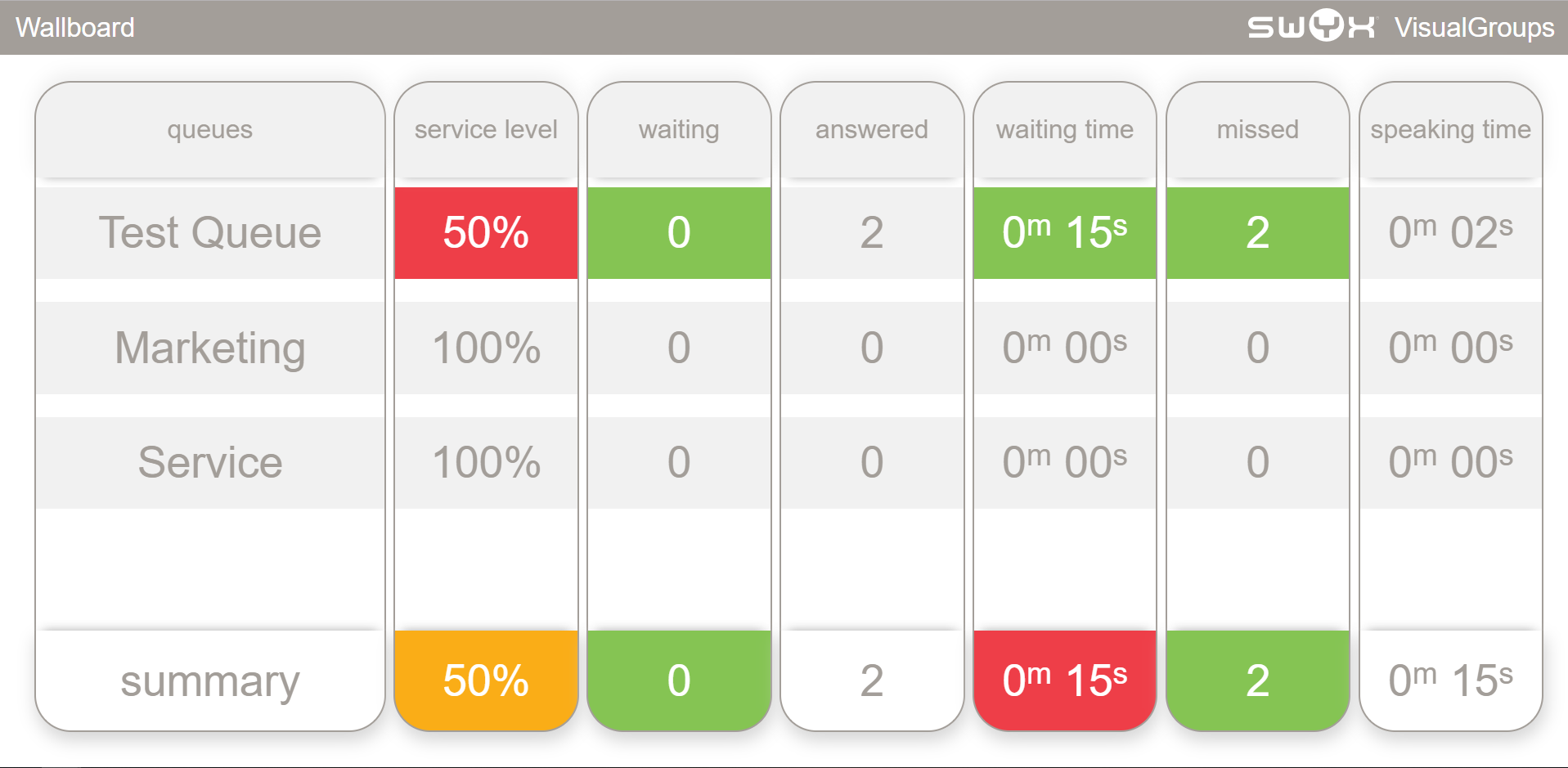
Task: Click Test Queue green missed count
Action: pos(1258,233)
